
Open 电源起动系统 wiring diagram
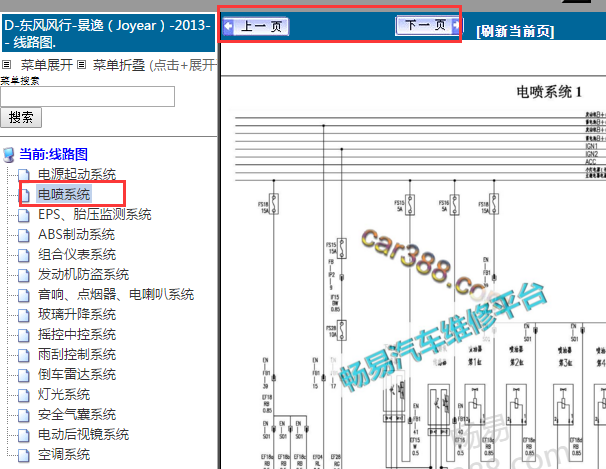tap(77, 174)
